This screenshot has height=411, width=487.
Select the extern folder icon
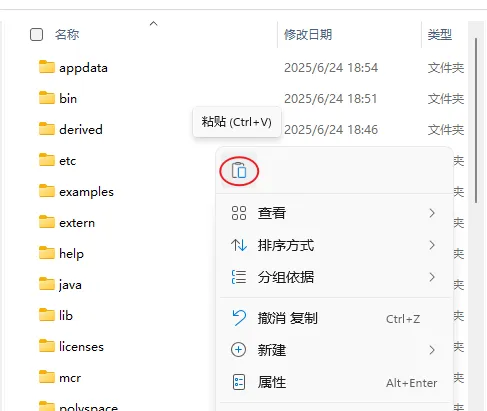click(47, 222)
